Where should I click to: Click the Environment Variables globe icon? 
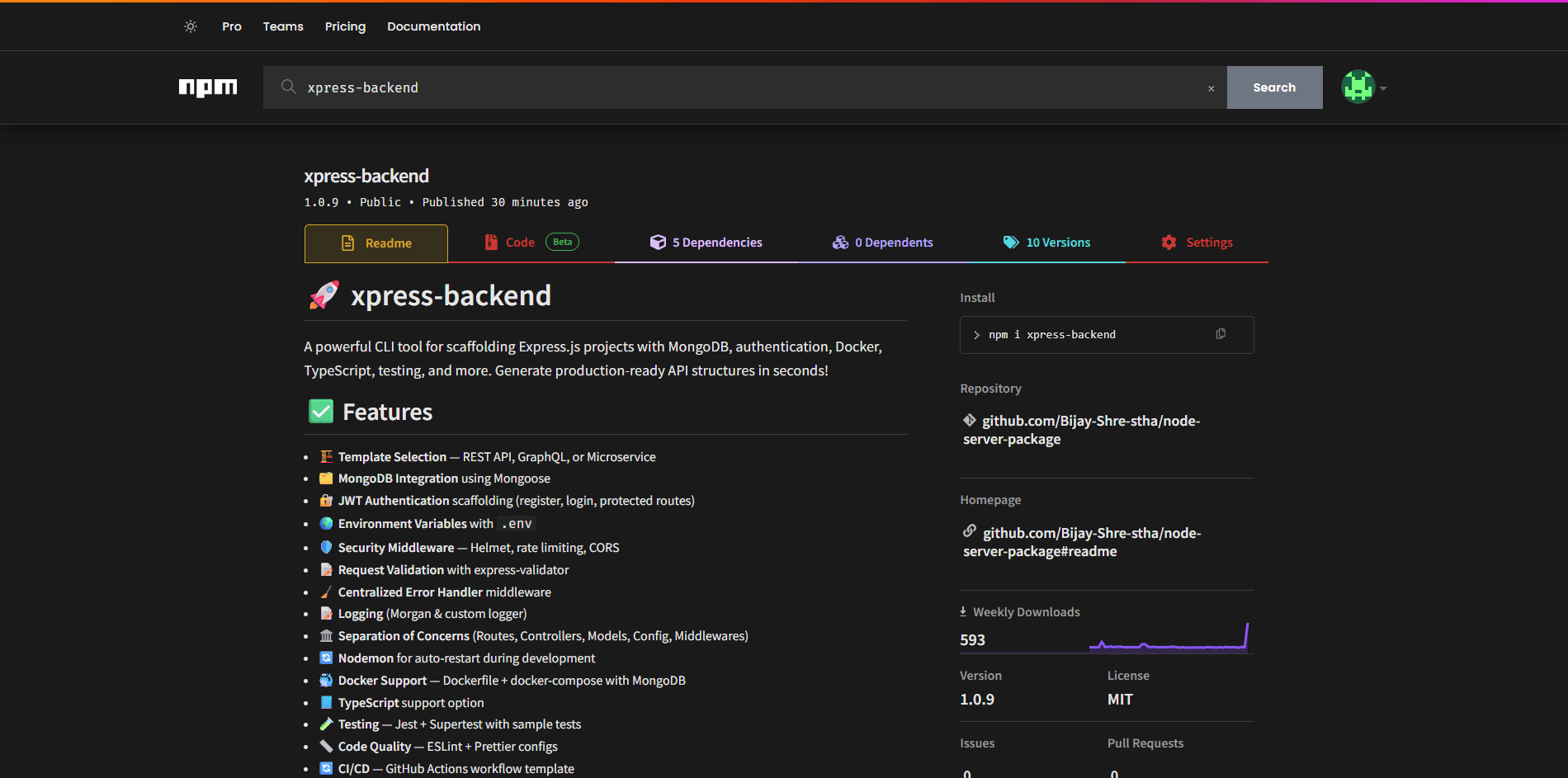[x=326, y=523]
